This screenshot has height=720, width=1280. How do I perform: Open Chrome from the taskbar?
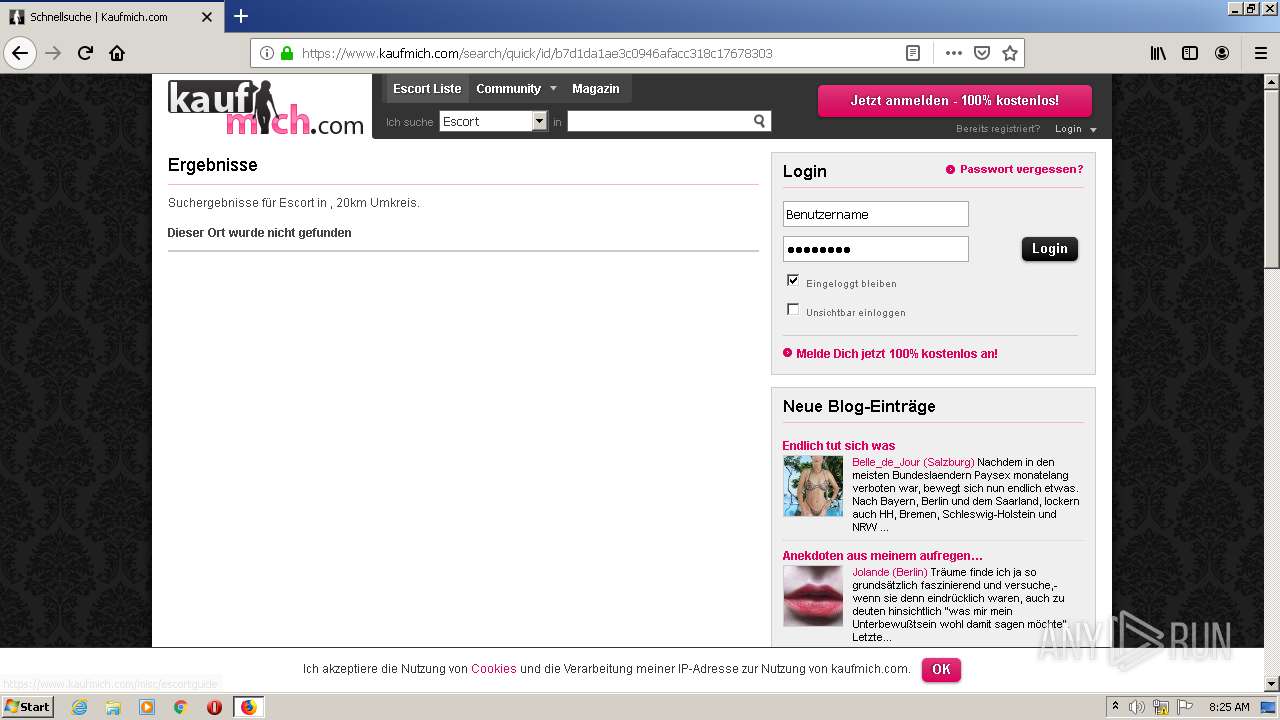click(180, 707)
